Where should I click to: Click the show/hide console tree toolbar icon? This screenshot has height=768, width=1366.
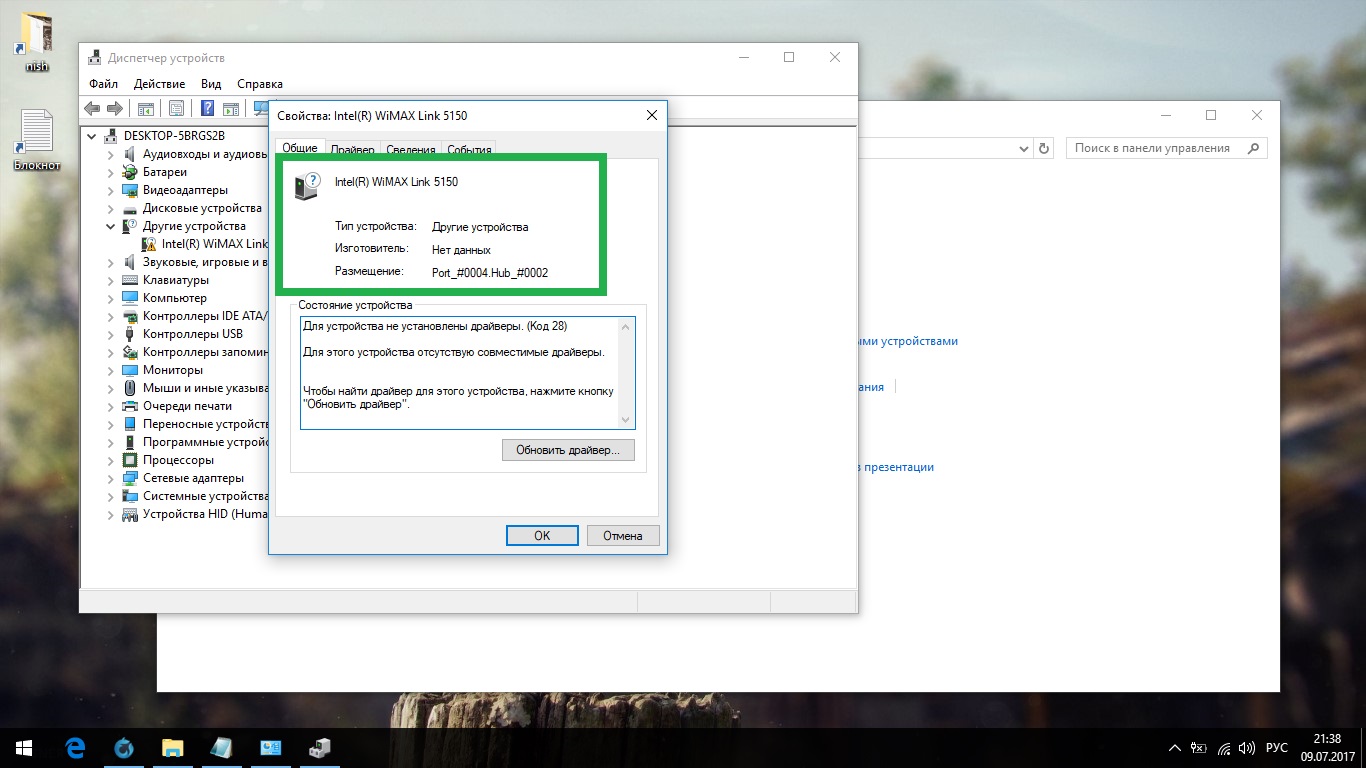[x=145, y=108]
